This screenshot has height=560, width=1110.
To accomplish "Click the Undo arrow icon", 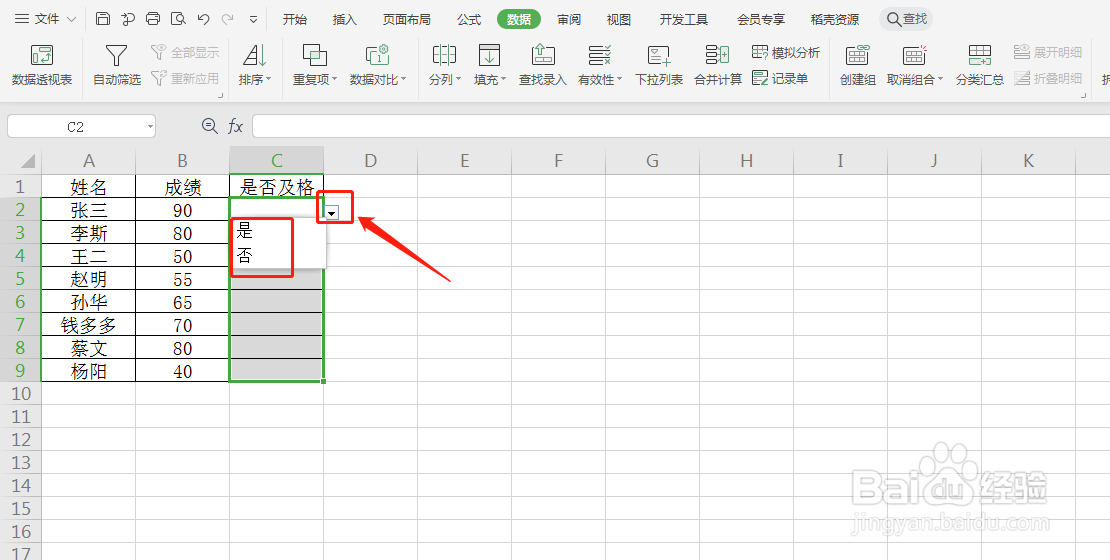I will (203, 19).
